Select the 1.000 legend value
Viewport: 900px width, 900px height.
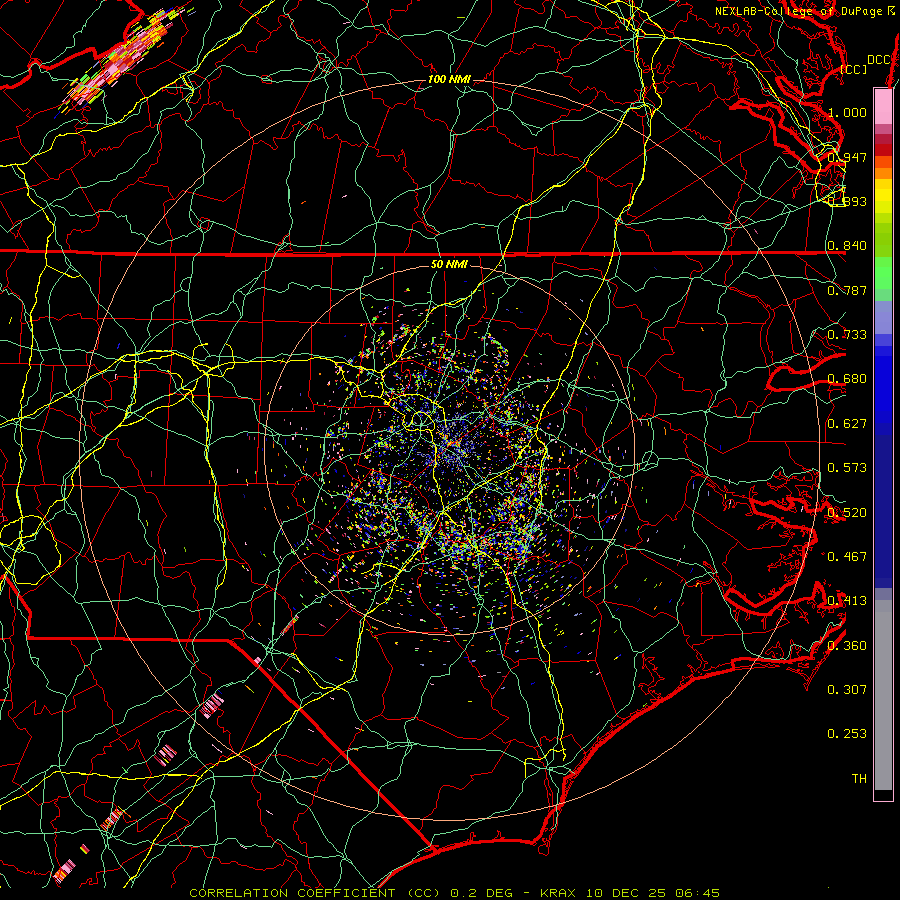(847, 112)
